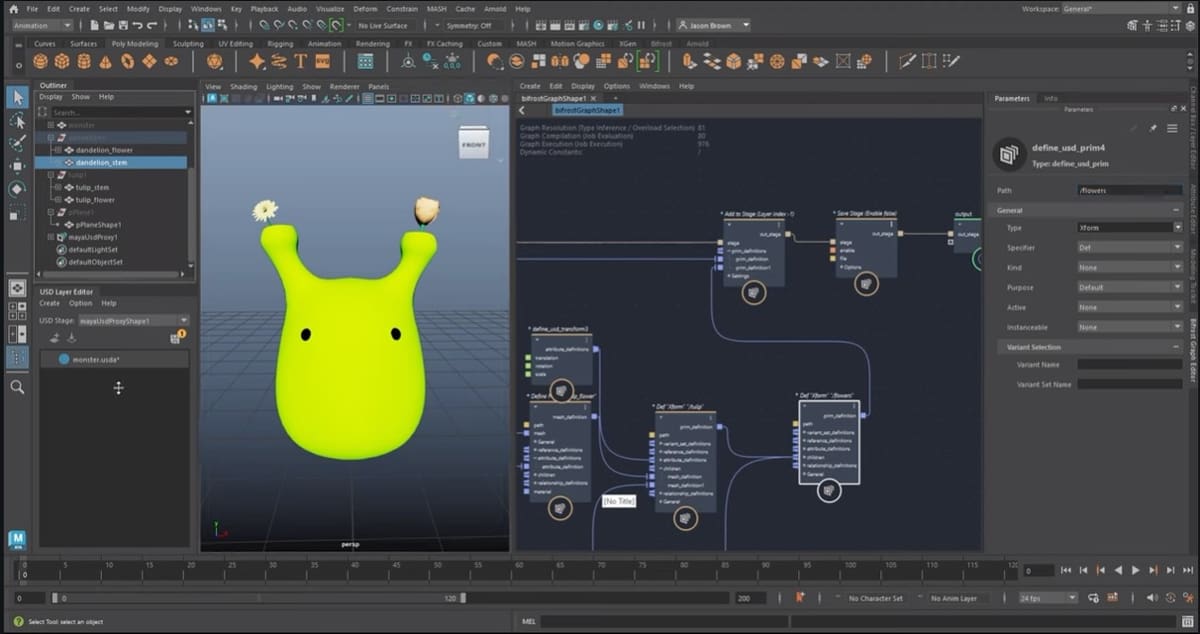Open the Deform menu

tap(365, 9)
